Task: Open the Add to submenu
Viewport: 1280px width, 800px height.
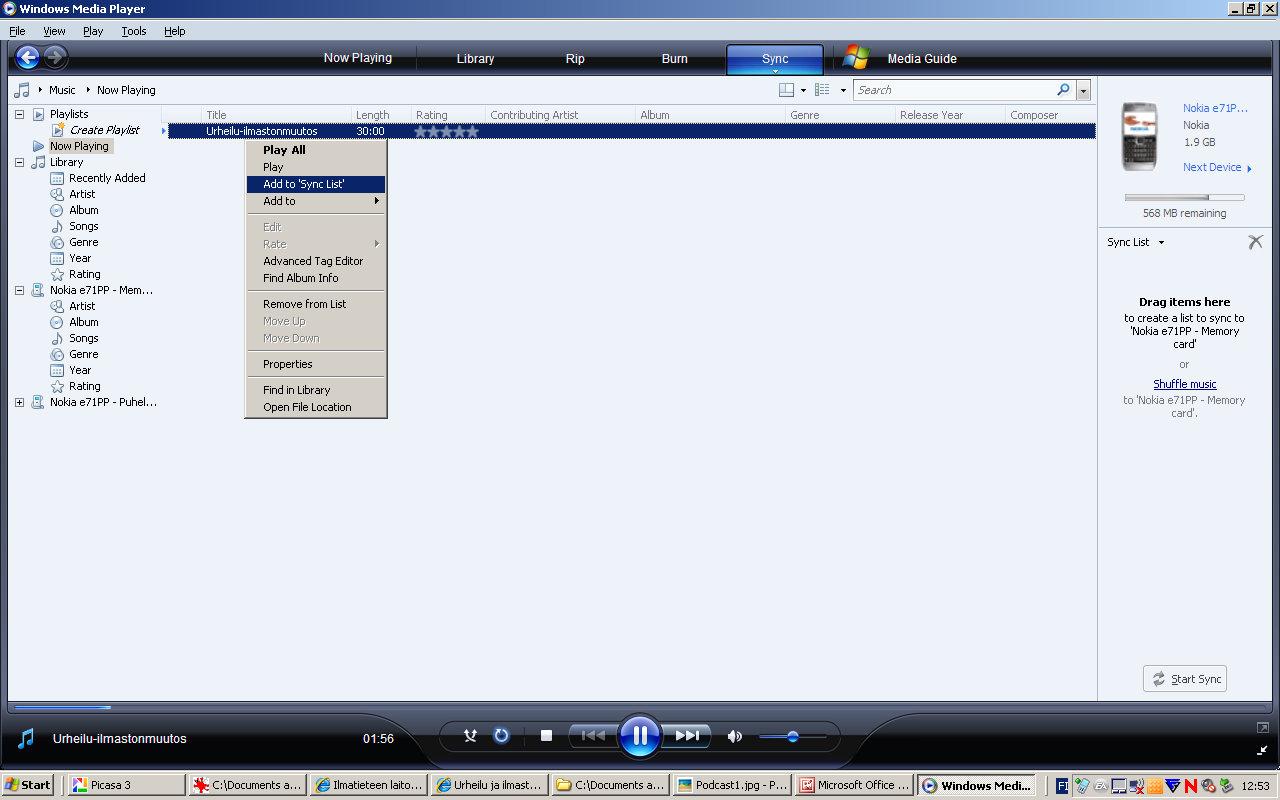Action: click(x=316, y=201)
